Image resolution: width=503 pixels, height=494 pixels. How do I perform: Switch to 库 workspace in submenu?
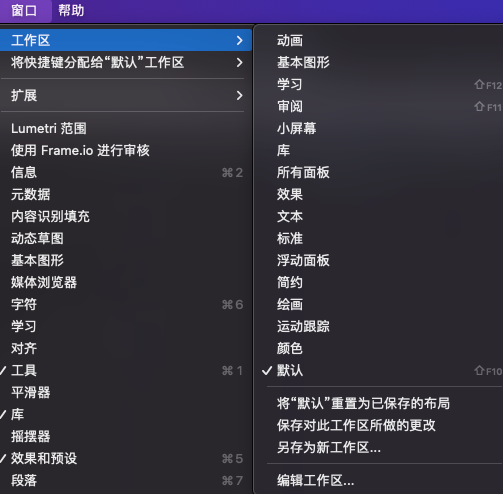pos(379,150)
